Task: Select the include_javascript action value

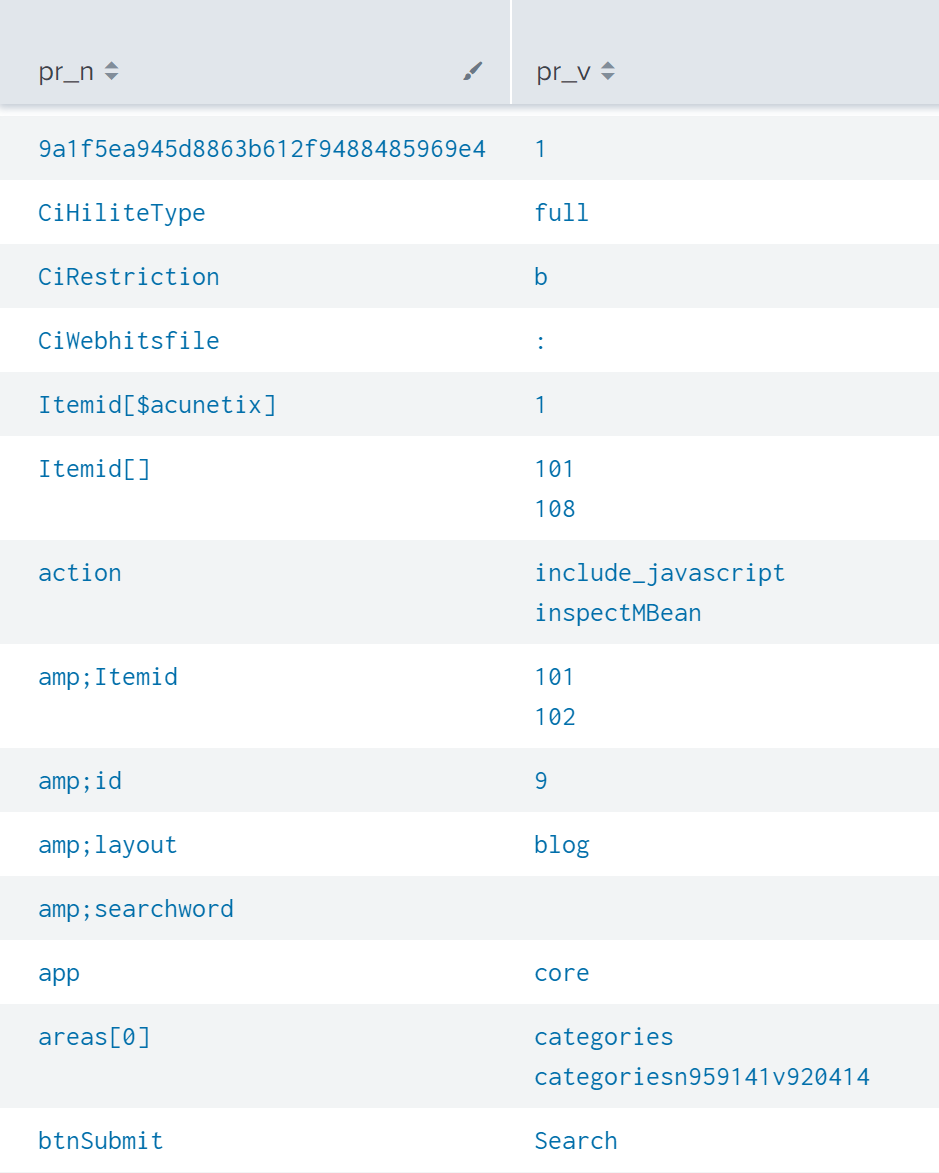Action: point(660,573)
